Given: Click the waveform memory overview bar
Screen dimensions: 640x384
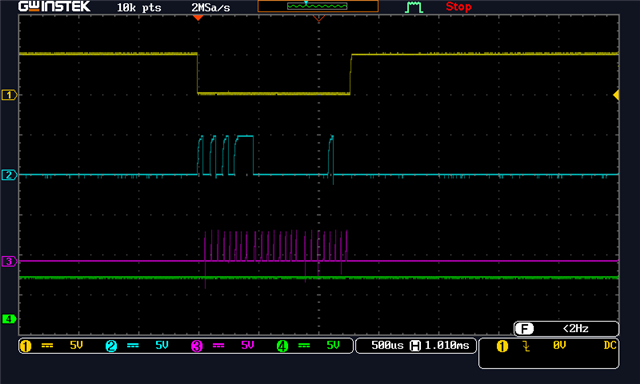Looking at the screenshot, I should point(318,6).
